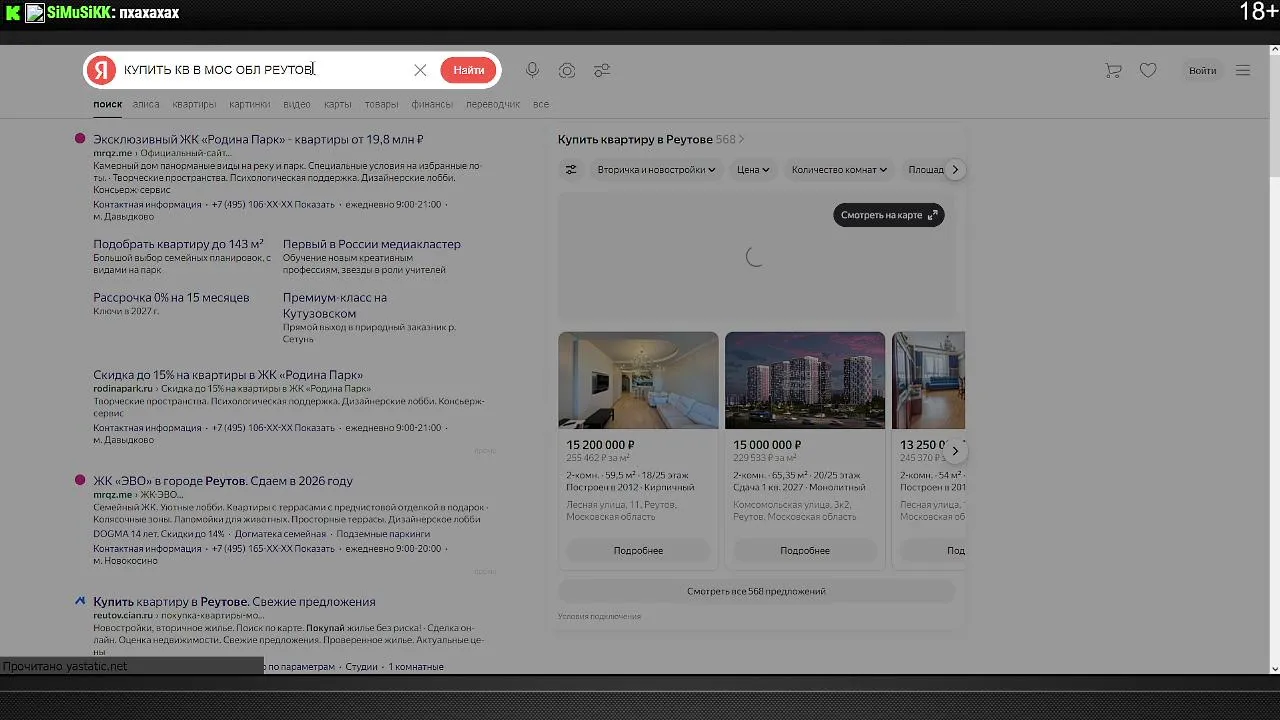Open Рассрочка 0% на 15 месяцев link

click(x=171, y=298)
